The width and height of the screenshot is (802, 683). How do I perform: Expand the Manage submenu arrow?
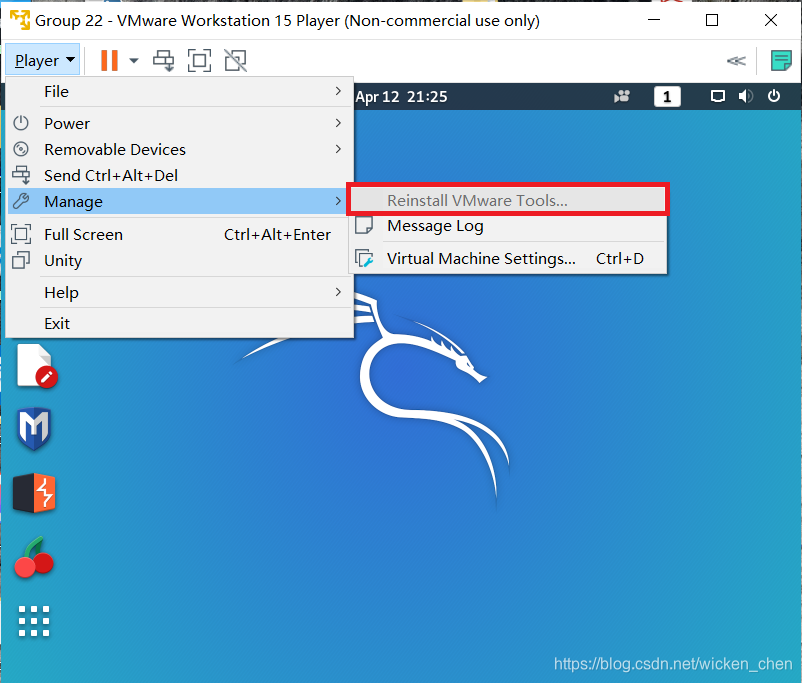coord(338,201)
